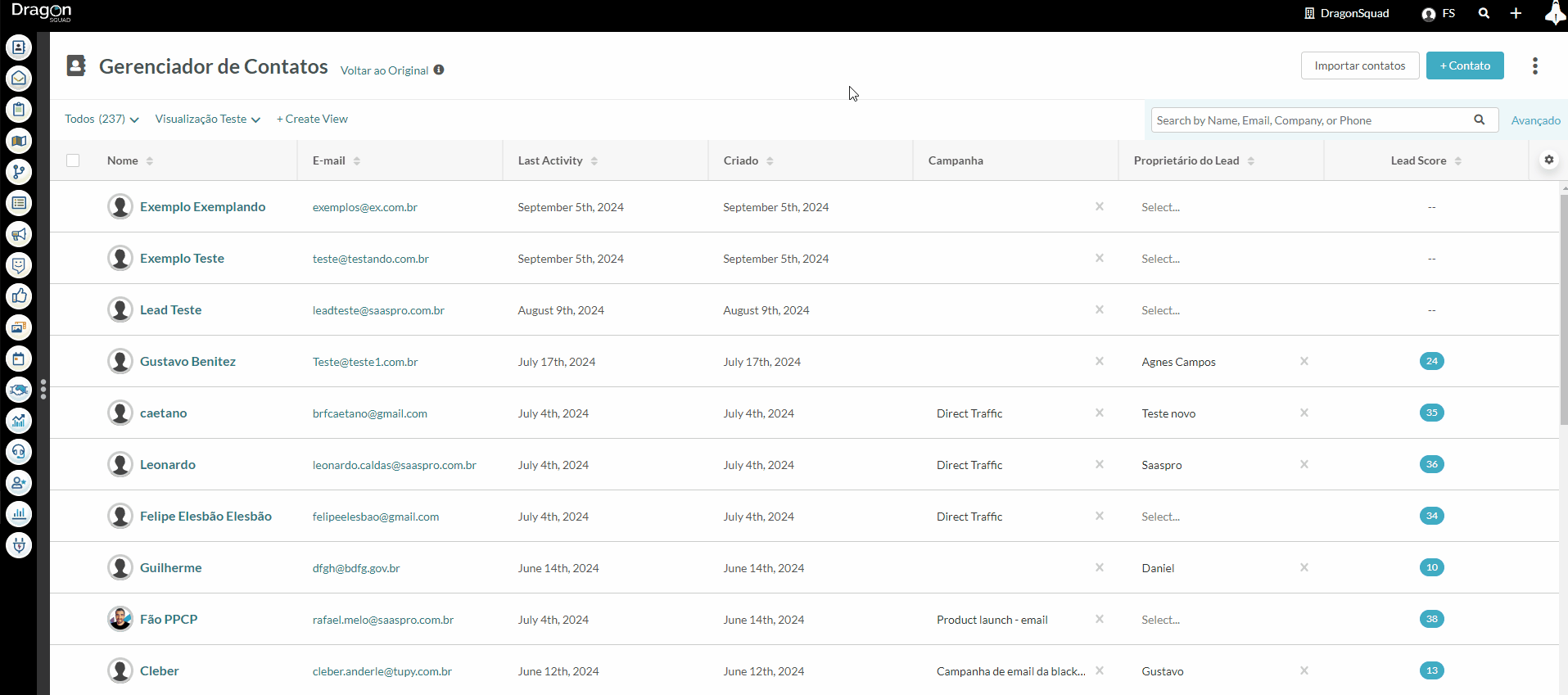Open the growth chart sidebar icon
Screen dimensions: 1568x695
[x=19, y=421]
